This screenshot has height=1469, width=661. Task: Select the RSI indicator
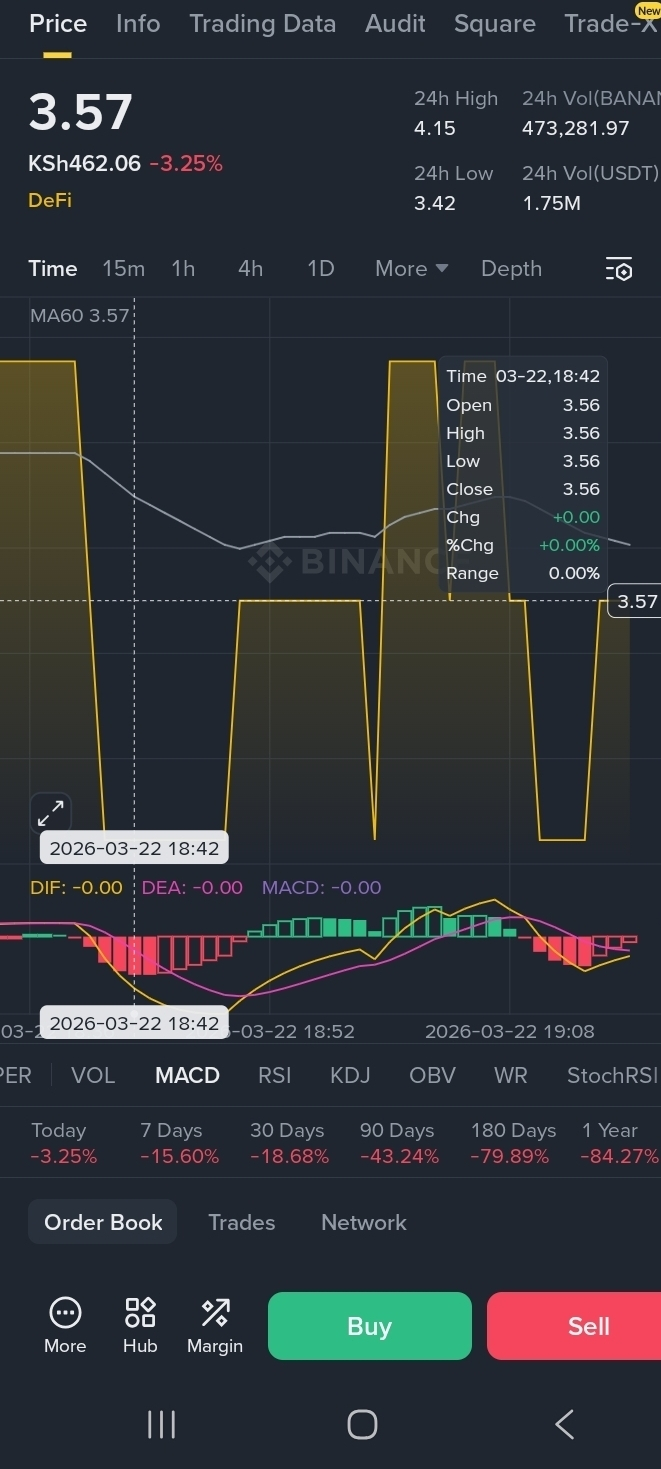275,1076
